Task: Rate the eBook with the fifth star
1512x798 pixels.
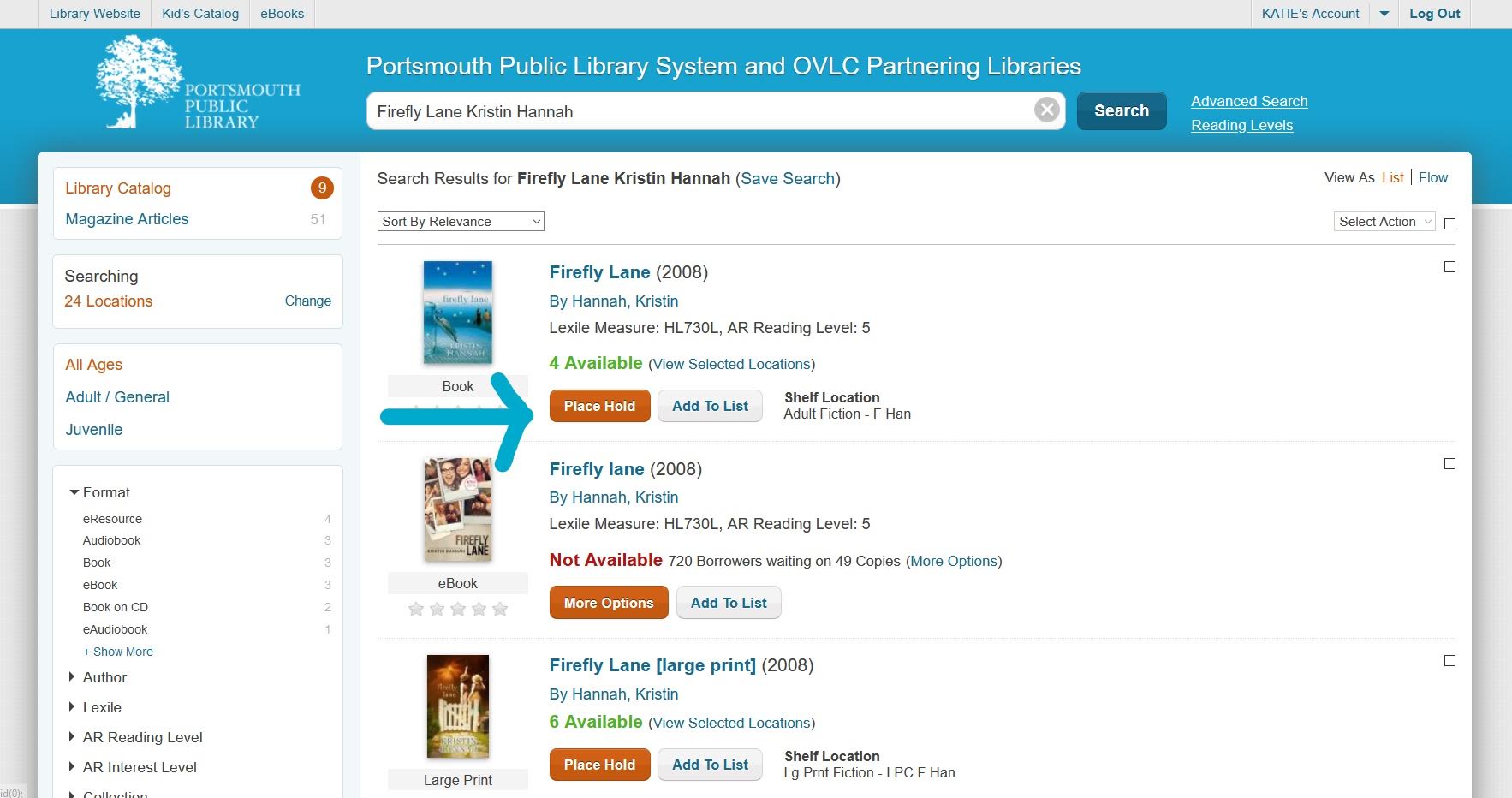Action: coord(500,609)
